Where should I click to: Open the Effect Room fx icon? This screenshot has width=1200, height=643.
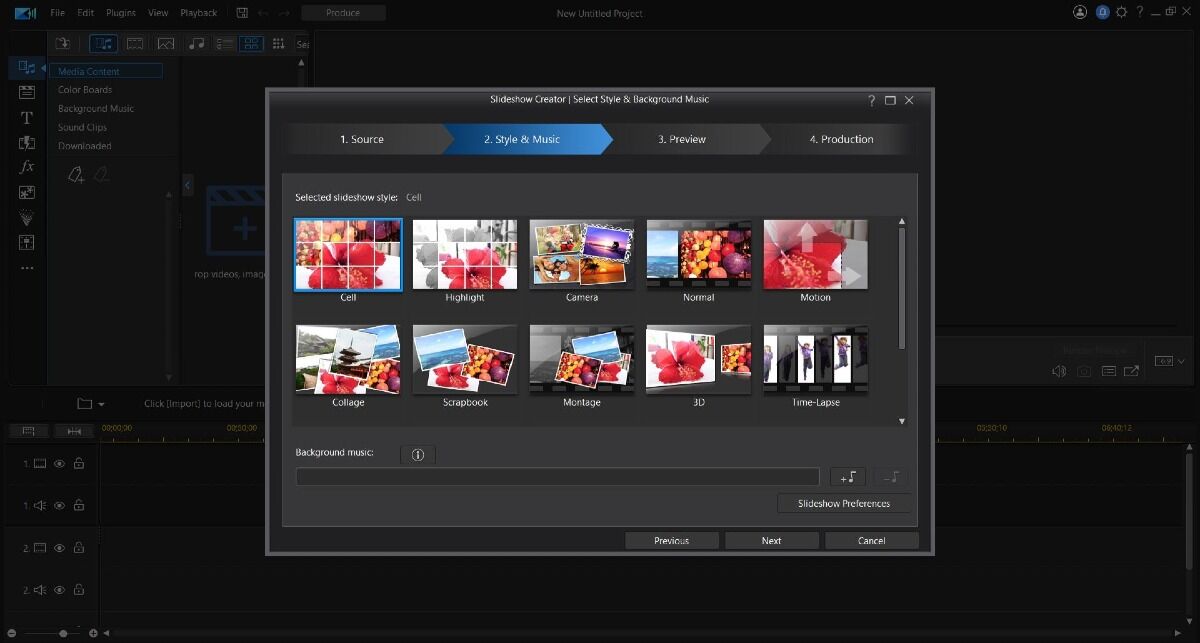[27, 167]
